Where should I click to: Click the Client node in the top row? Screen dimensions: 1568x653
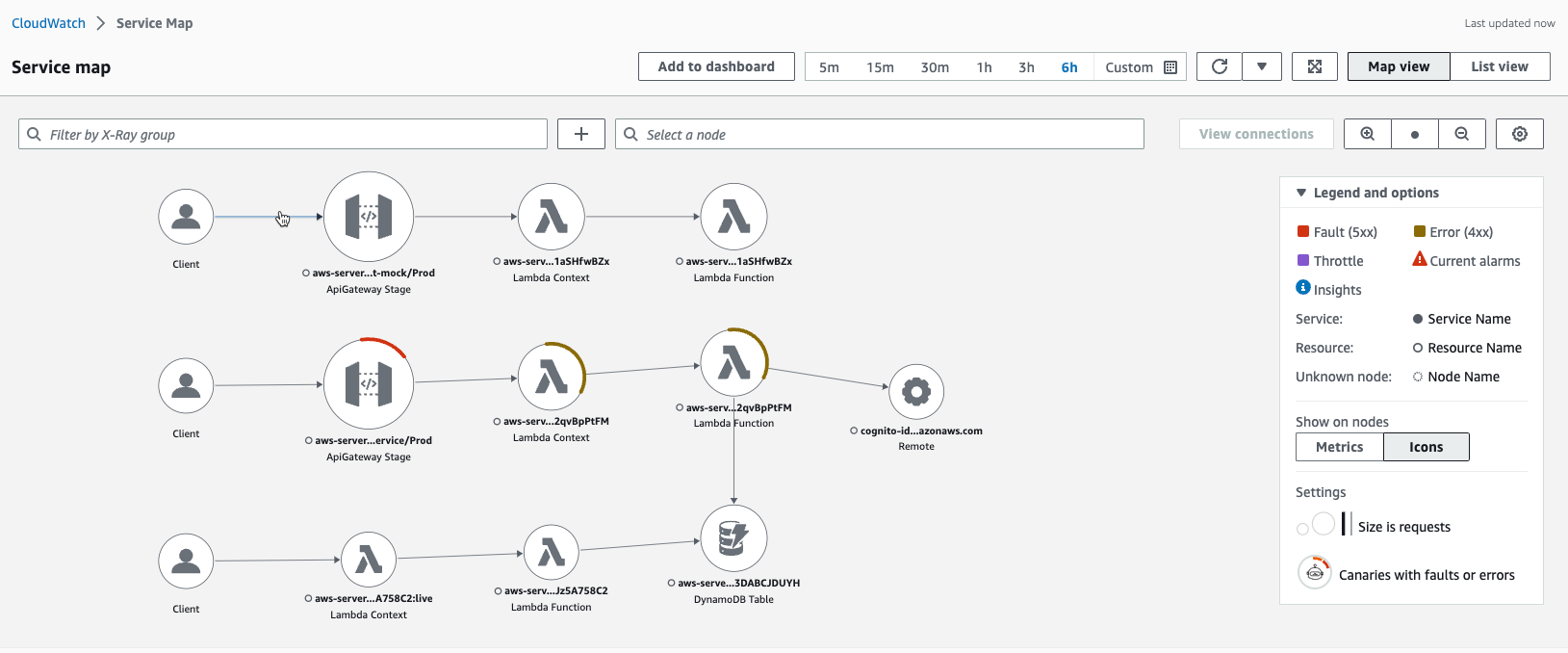click(x=186, y=217)
